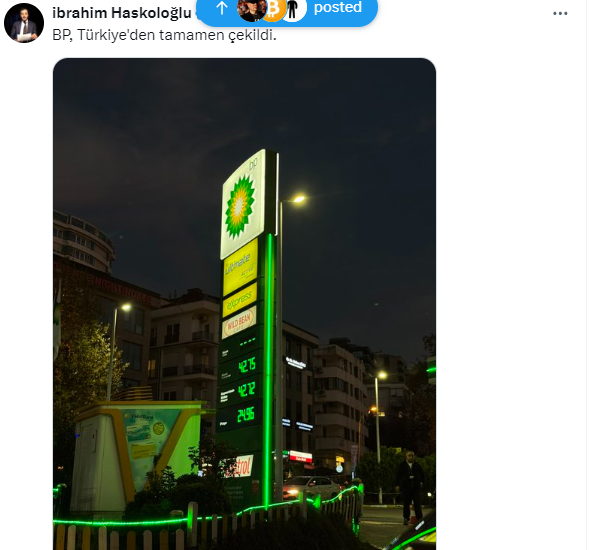Click the green 24.96 price display
This screenshot has height=550, width=593.
tap(245, 415)
